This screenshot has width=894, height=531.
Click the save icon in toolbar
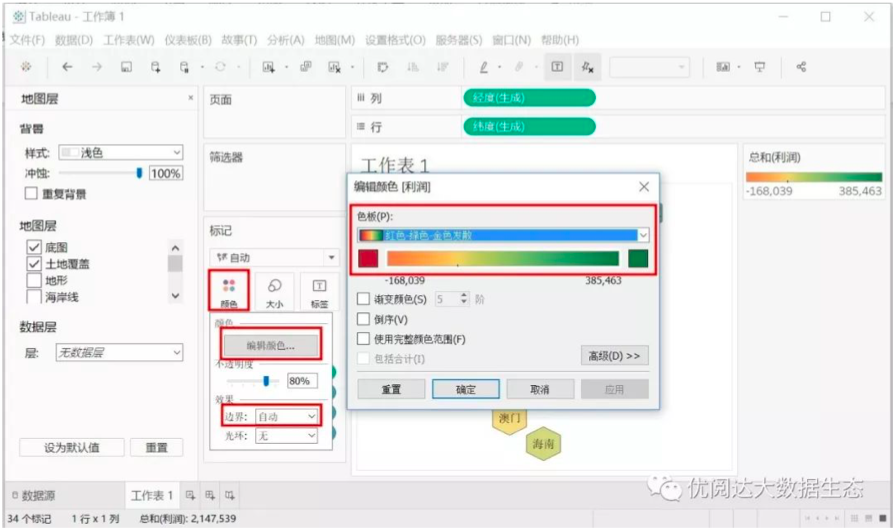click(126, 67)
